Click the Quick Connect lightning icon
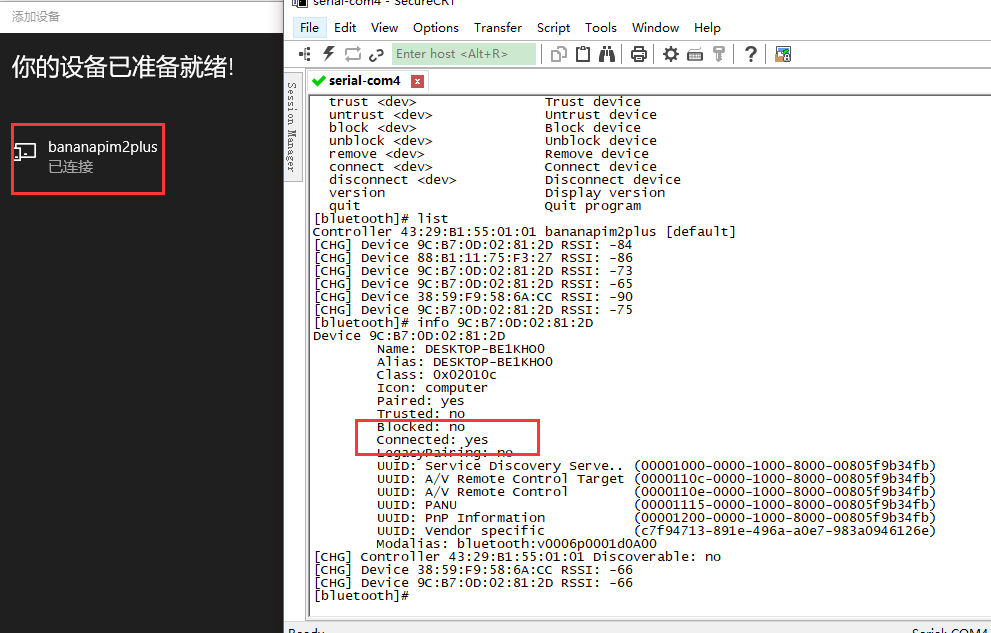The height and width of the screenshot is (633, 991). pos(329,54)
